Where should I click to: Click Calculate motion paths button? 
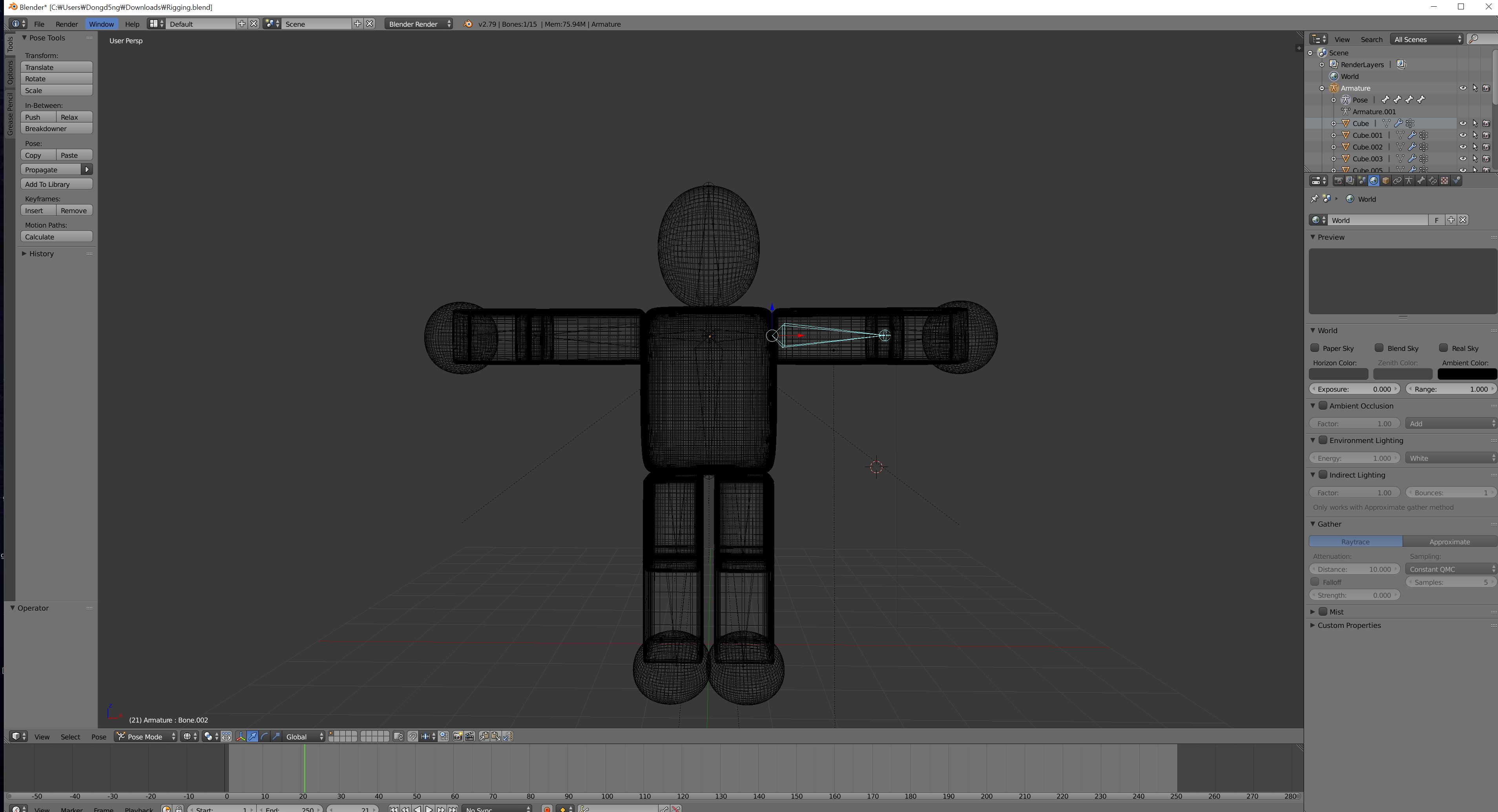tap(57, 237)
